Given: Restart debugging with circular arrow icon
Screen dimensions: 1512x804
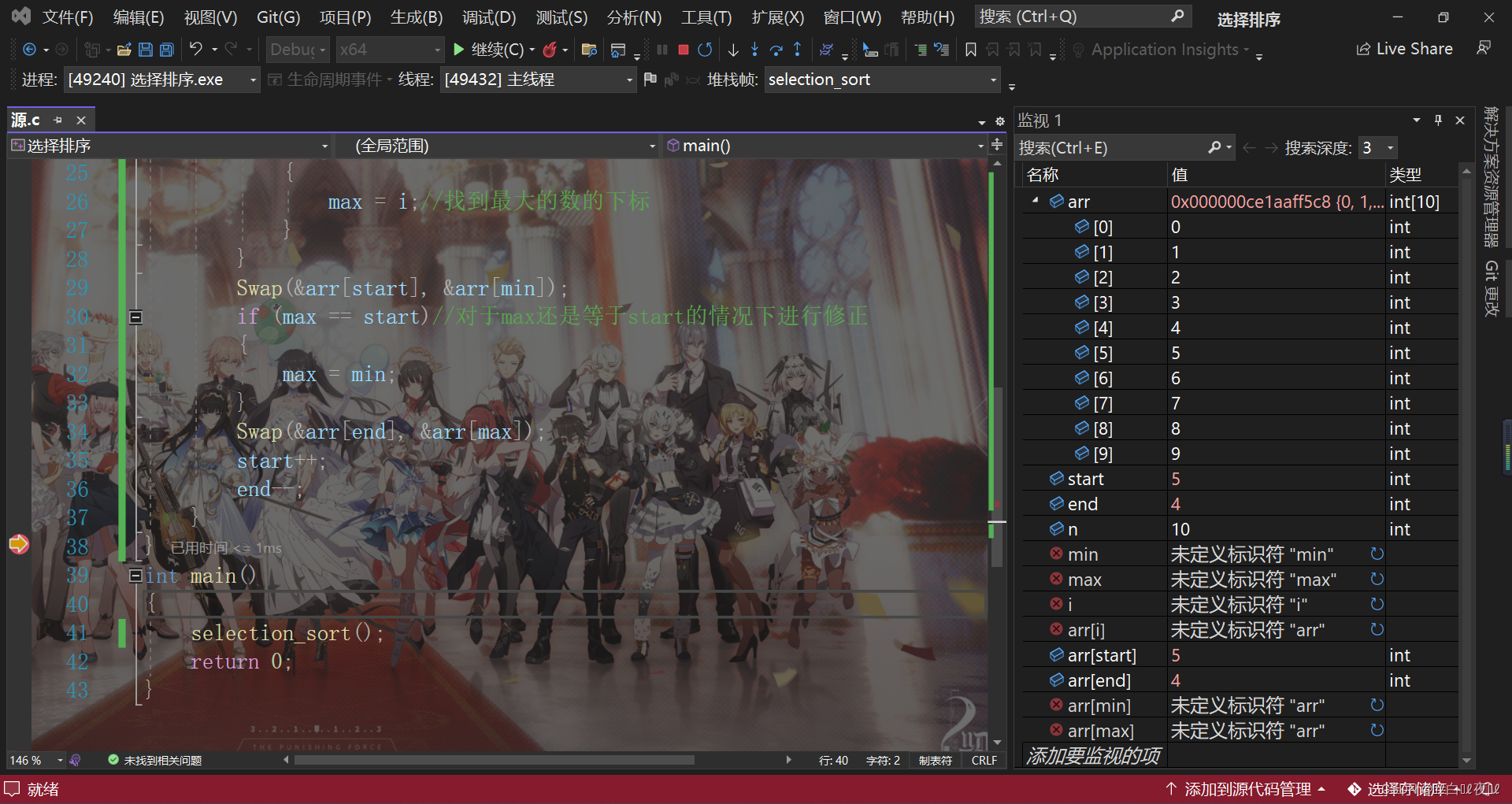Looking at the screenshot, I should click(x=705, y=50).
